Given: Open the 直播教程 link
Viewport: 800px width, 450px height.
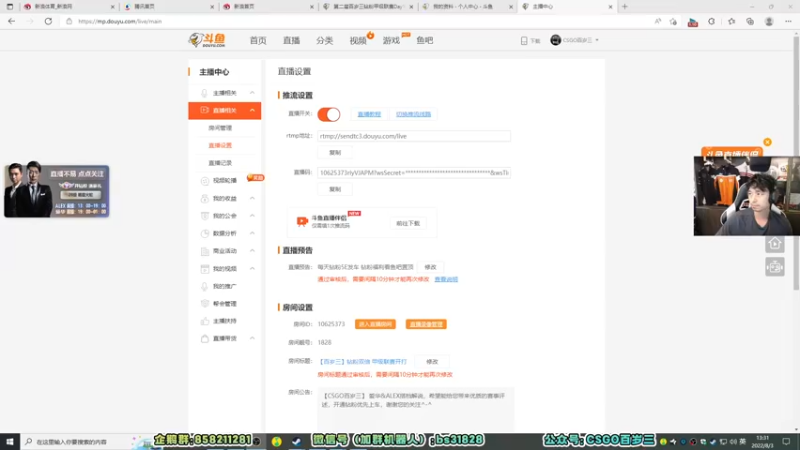Looking at the screenshot, I should (x=369, y=114).
